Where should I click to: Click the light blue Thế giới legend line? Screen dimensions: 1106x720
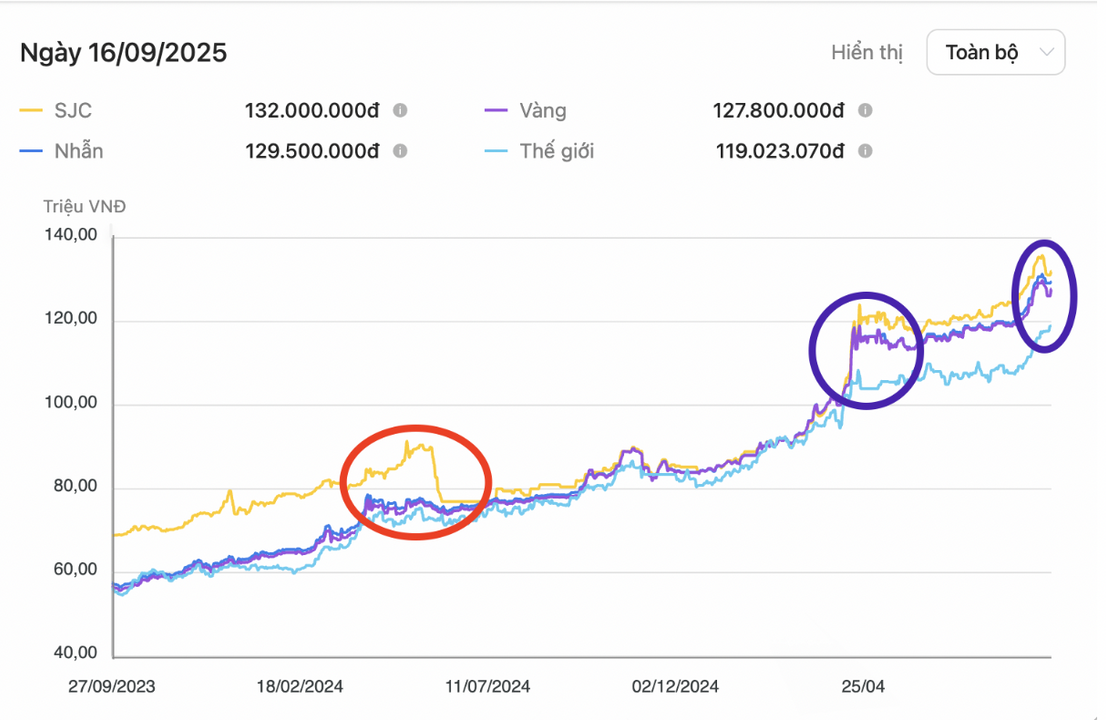[x=497, y=152]
